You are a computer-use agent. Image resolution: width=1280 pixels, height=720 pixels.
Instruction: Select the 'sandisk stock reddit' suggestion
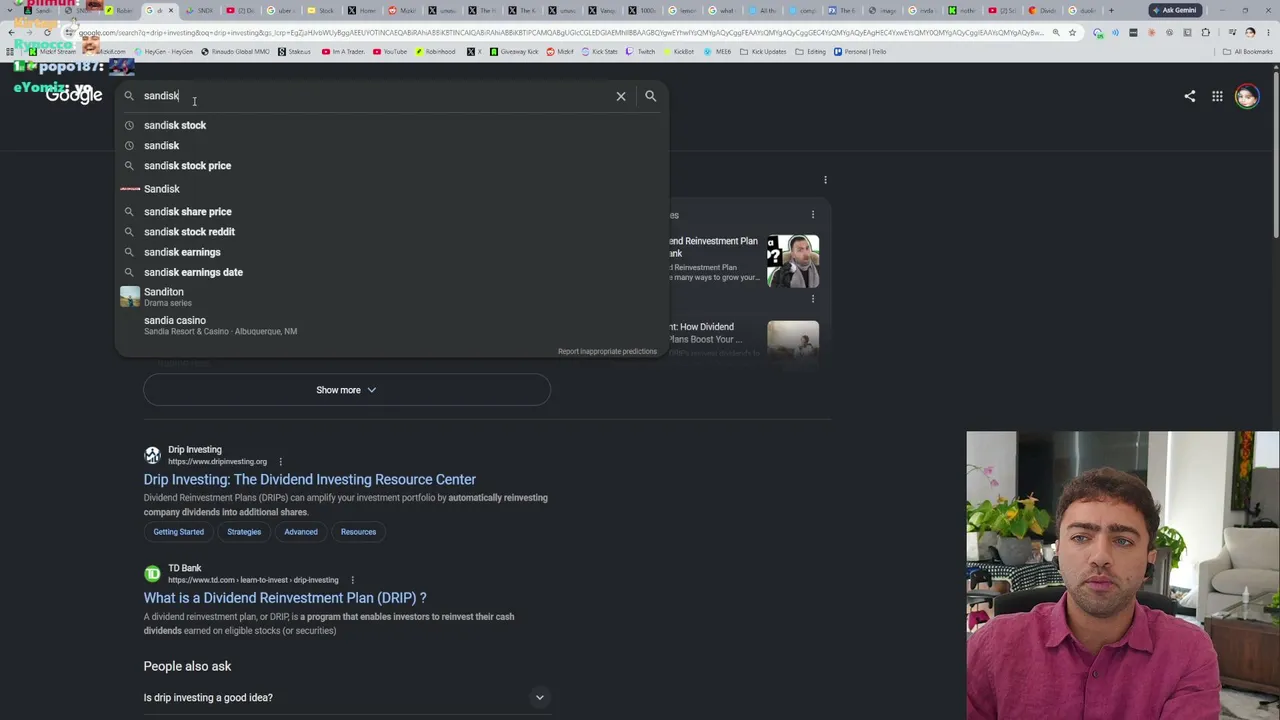[391, 232]
